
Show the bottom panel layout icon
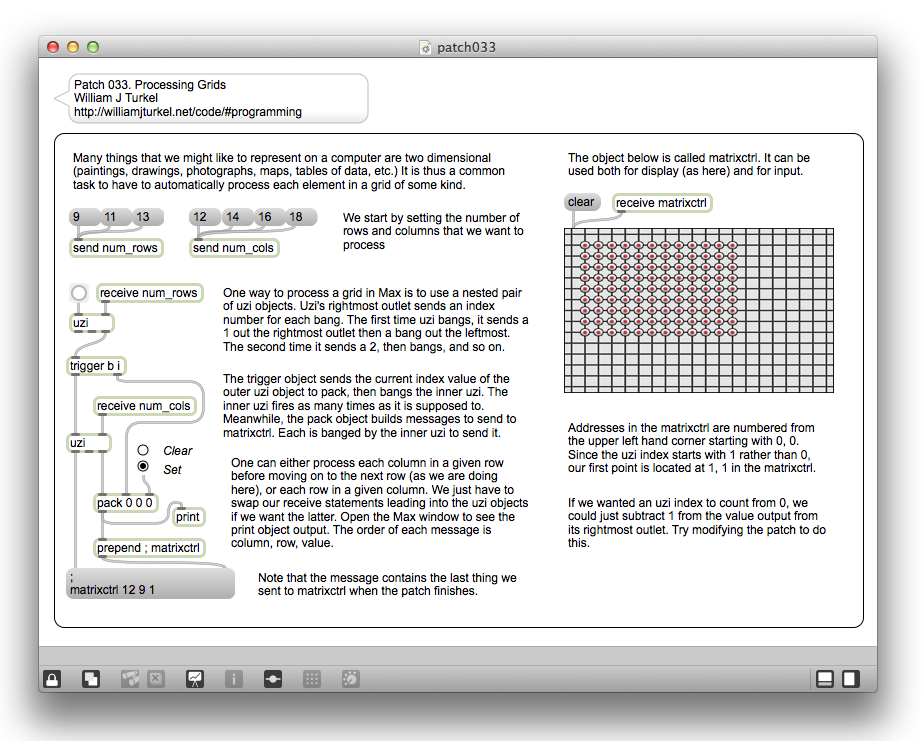pyautogui.click(x=825, y=679)
